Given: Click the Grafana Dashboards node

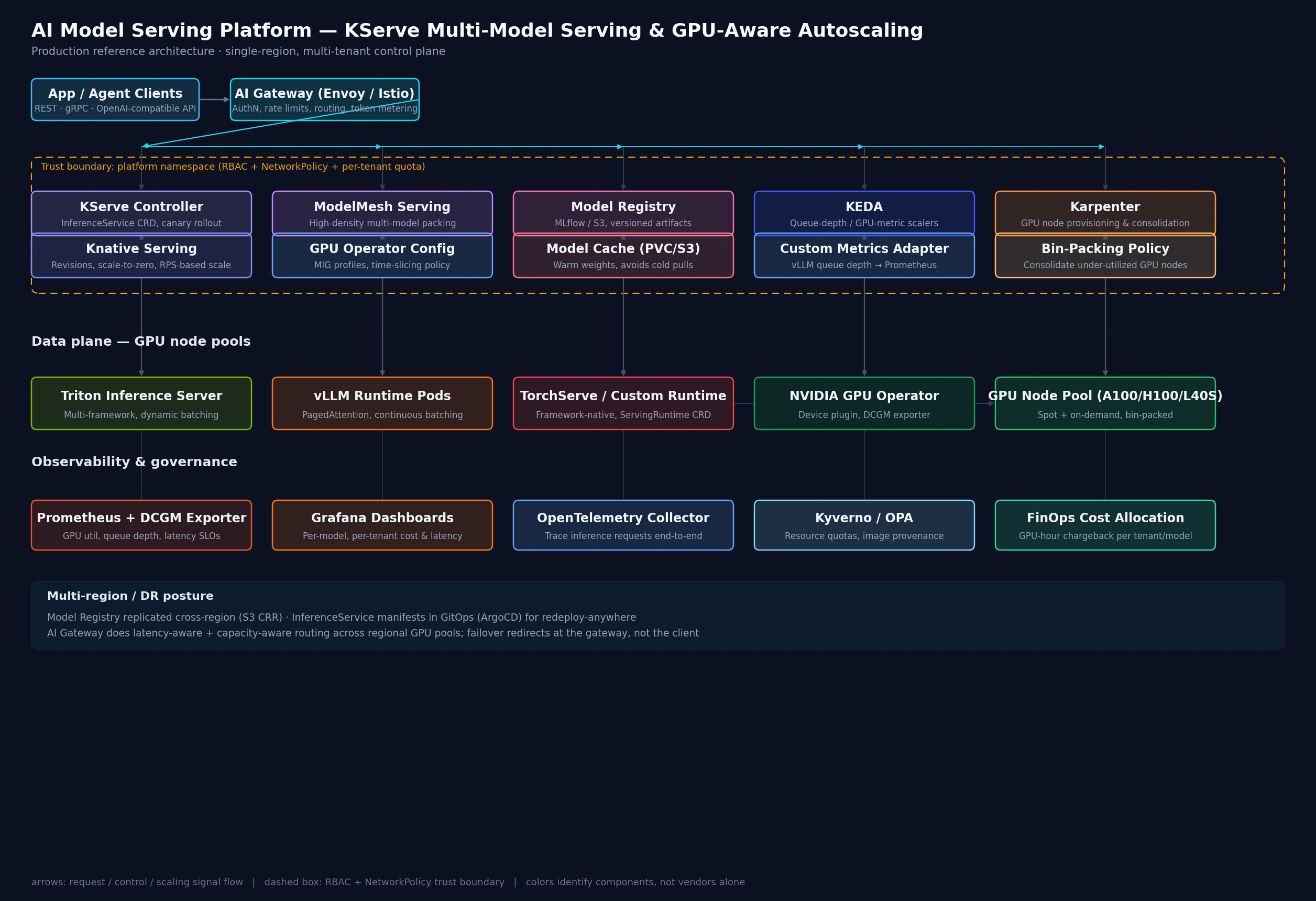Looking at the screenshot, I should click(382, 525).
